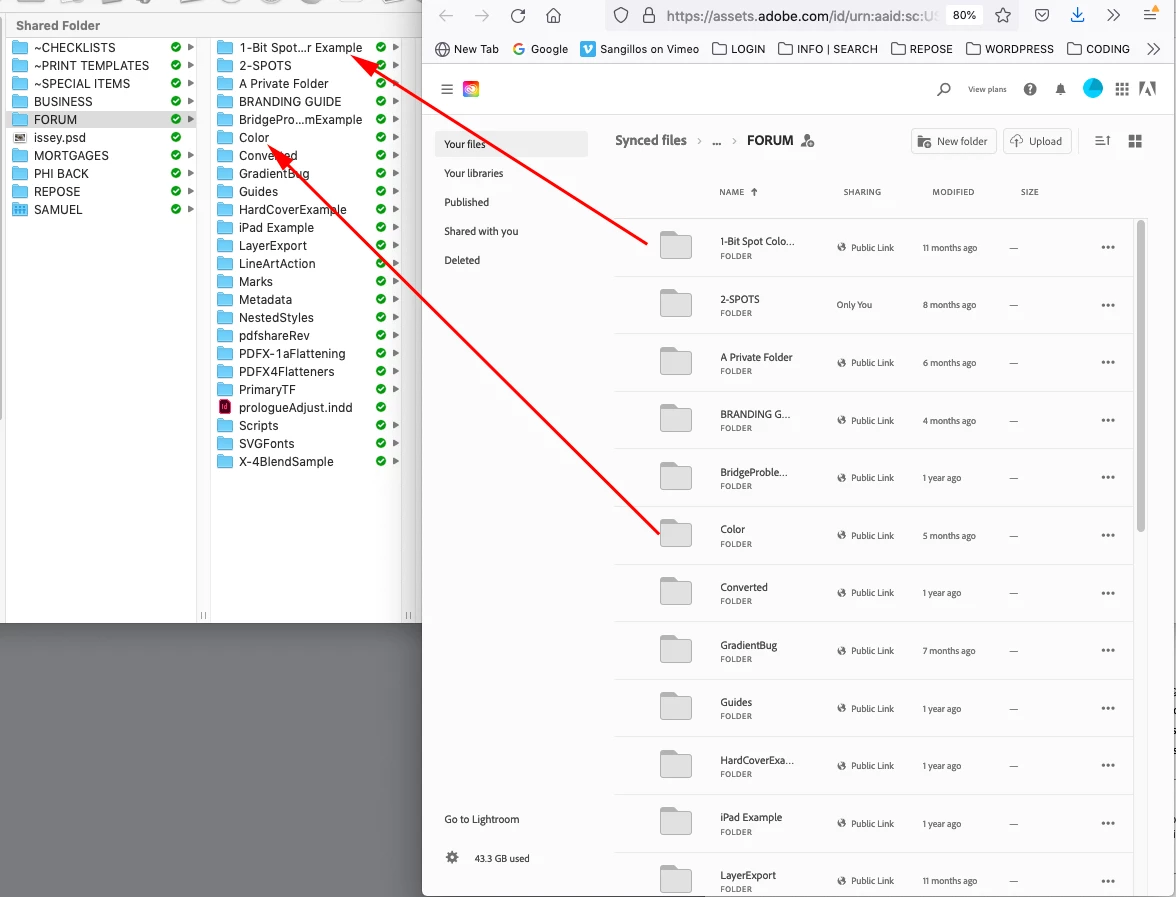
Task: Open more options for Guides folder
Action: pos(1108,708)
